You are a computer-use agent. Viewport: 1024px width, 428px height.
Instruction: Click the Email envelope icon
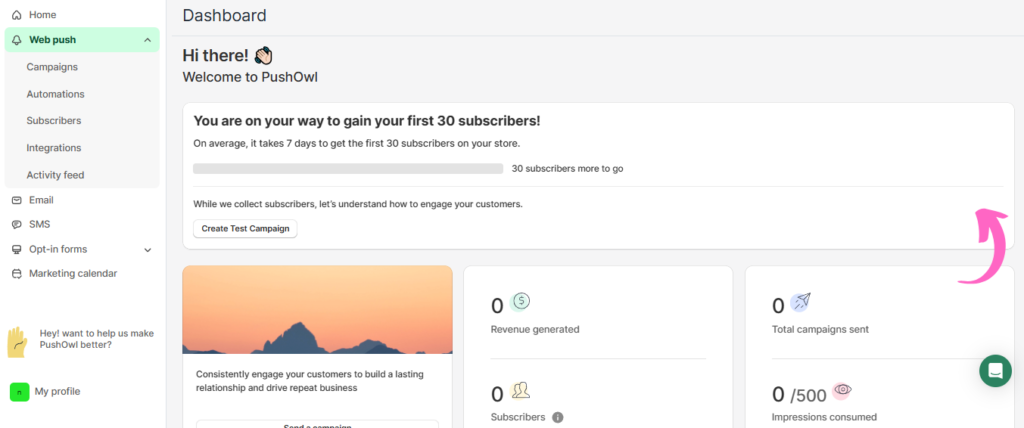click(x=17, y=200)
